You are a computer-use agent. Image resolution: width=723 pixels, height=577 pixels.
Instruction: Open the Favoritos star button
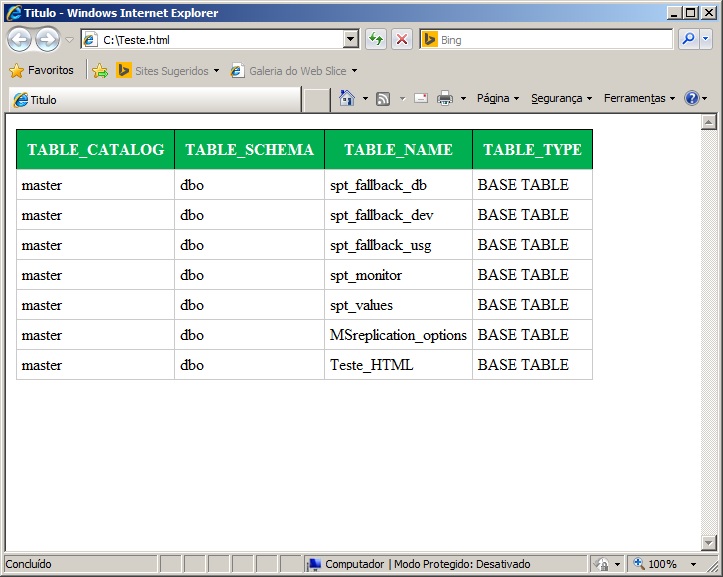(x=41, y=70)
